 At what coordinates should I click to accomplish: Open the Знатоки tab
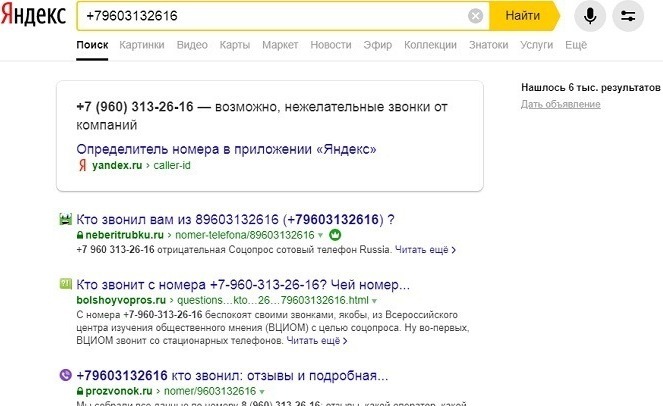coord(488,45)
